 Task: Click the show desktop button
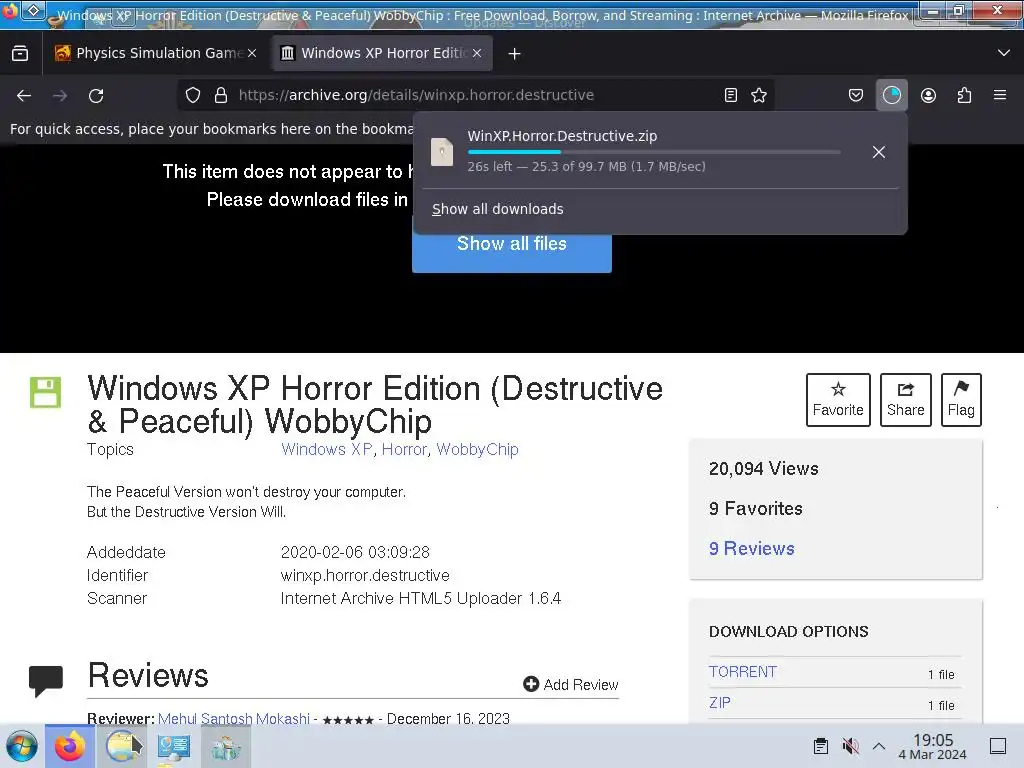tap(998, 746)
